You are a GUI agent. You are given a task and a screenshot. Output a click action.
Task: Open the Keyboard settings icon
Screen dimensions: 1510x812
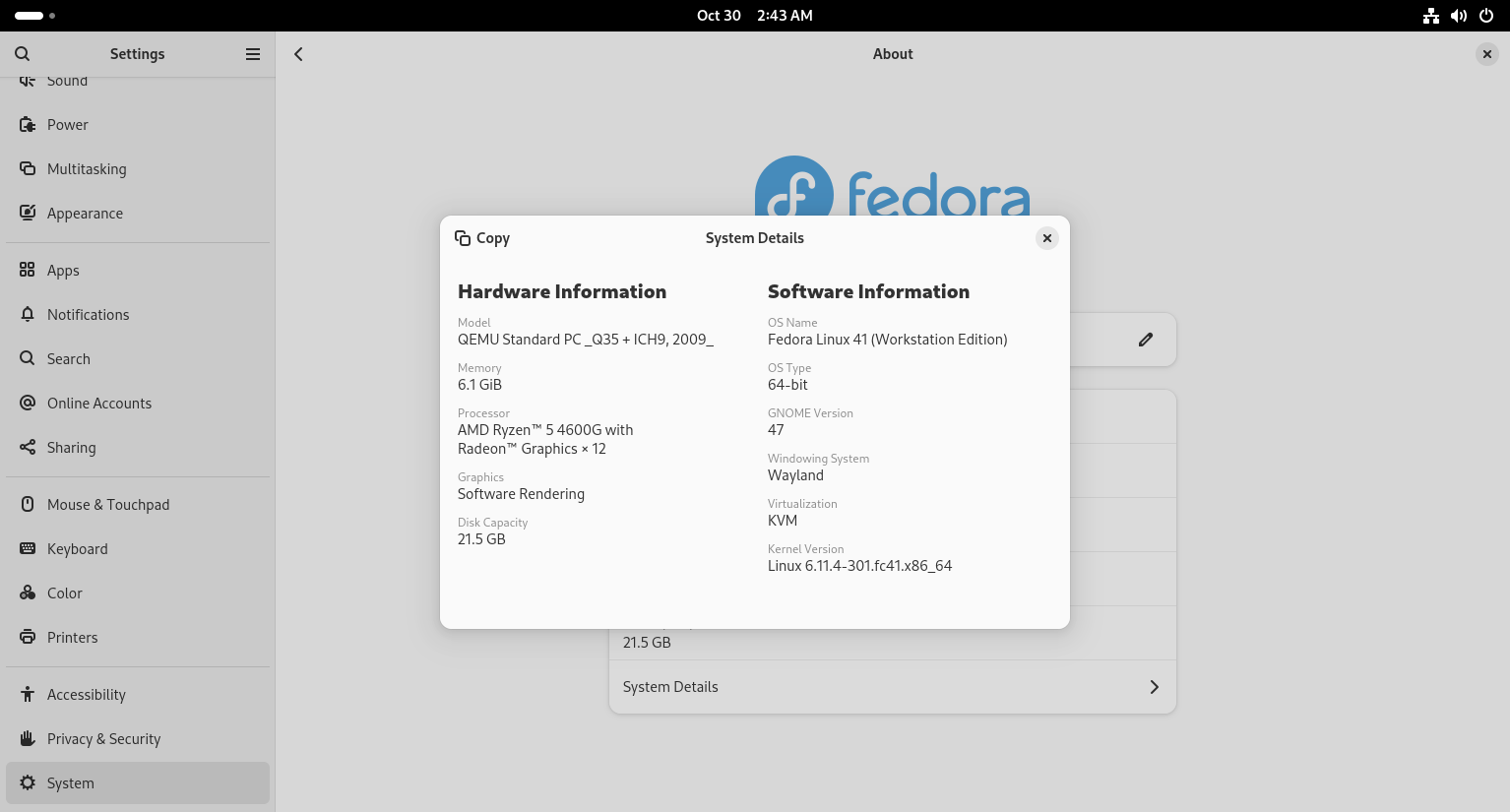(28, 548)
